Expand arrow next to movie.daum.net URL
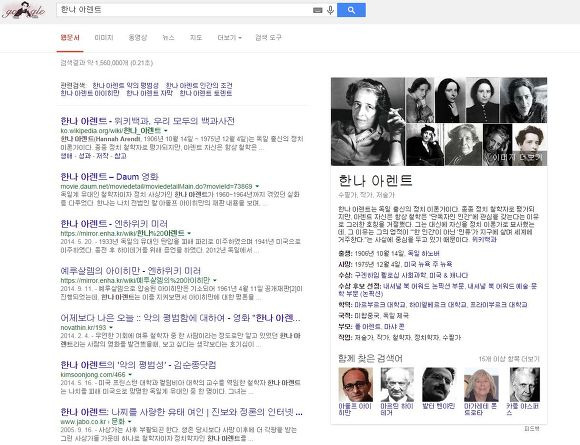This screenshot has width=580, height=445. (257, 186)
